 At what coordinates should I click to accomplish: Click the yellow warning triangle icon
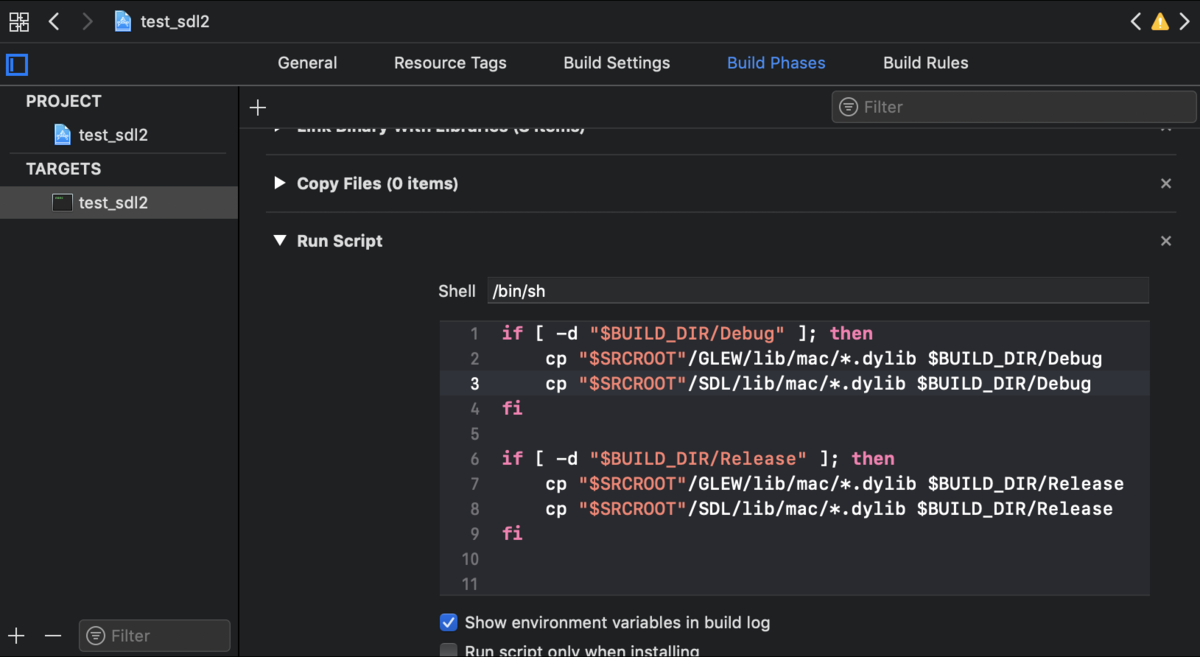click(x=1160, y=21)
